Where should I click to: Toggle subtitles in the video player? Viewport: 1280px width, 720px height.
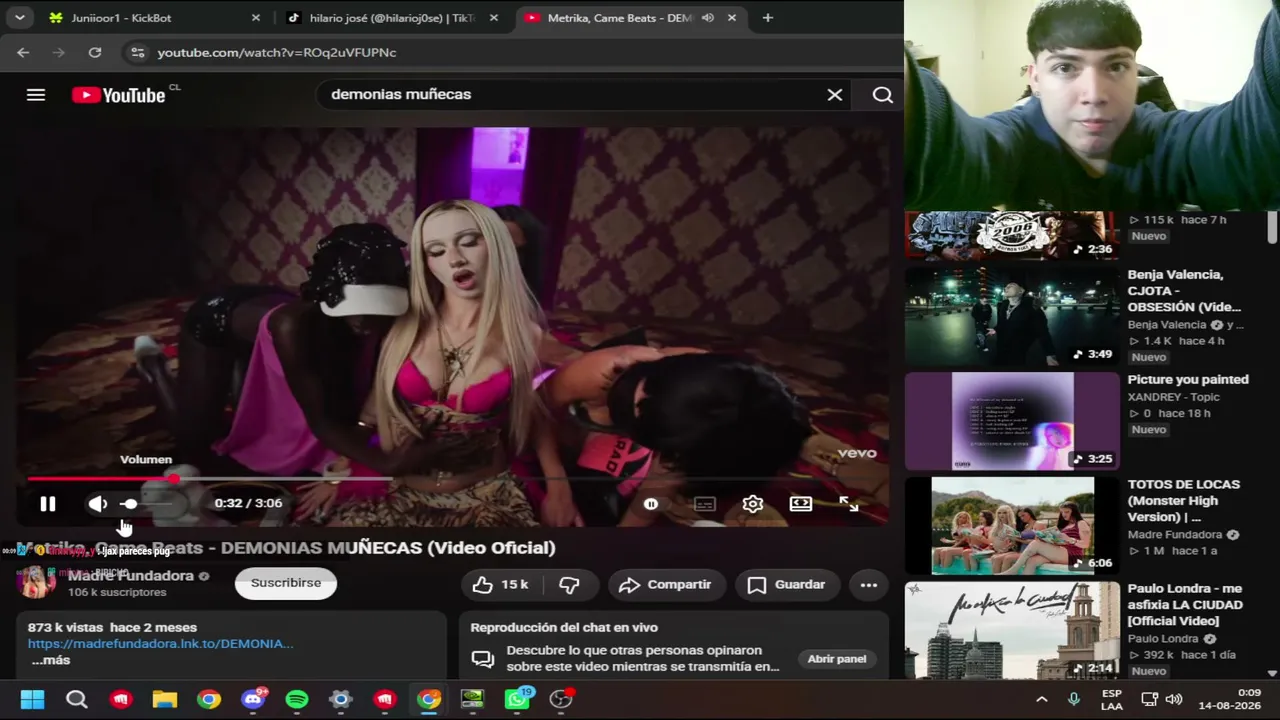[x=705, y=504]
